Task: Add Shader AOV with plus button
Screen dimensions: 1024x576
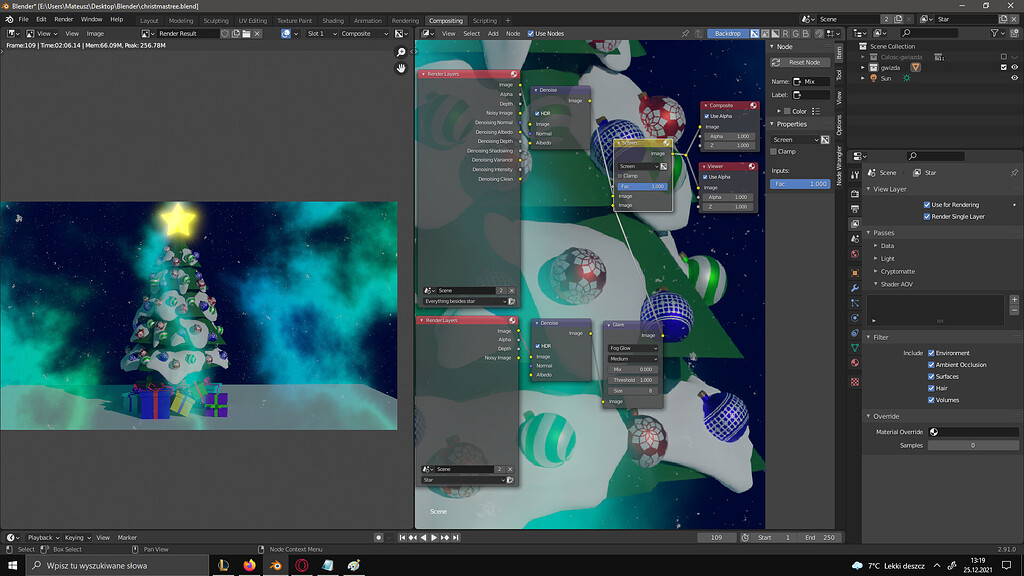Action: click(x=1014, y=300)
